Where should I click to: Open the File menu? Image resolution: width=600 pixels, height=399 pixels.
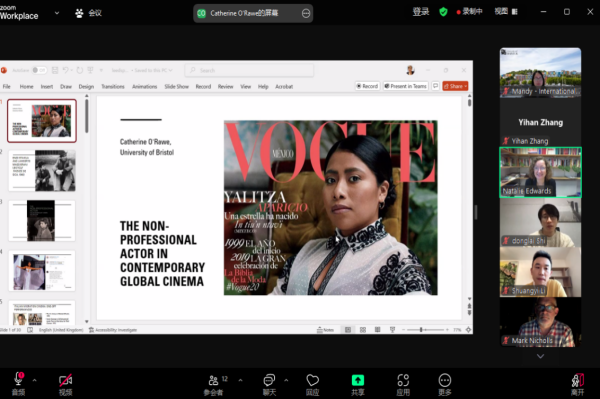click(7, 86)
